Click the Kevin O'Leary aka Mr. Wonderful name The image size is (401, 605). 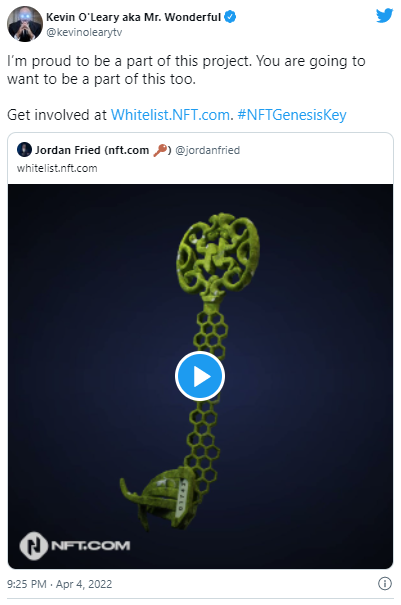pos(133,17)
